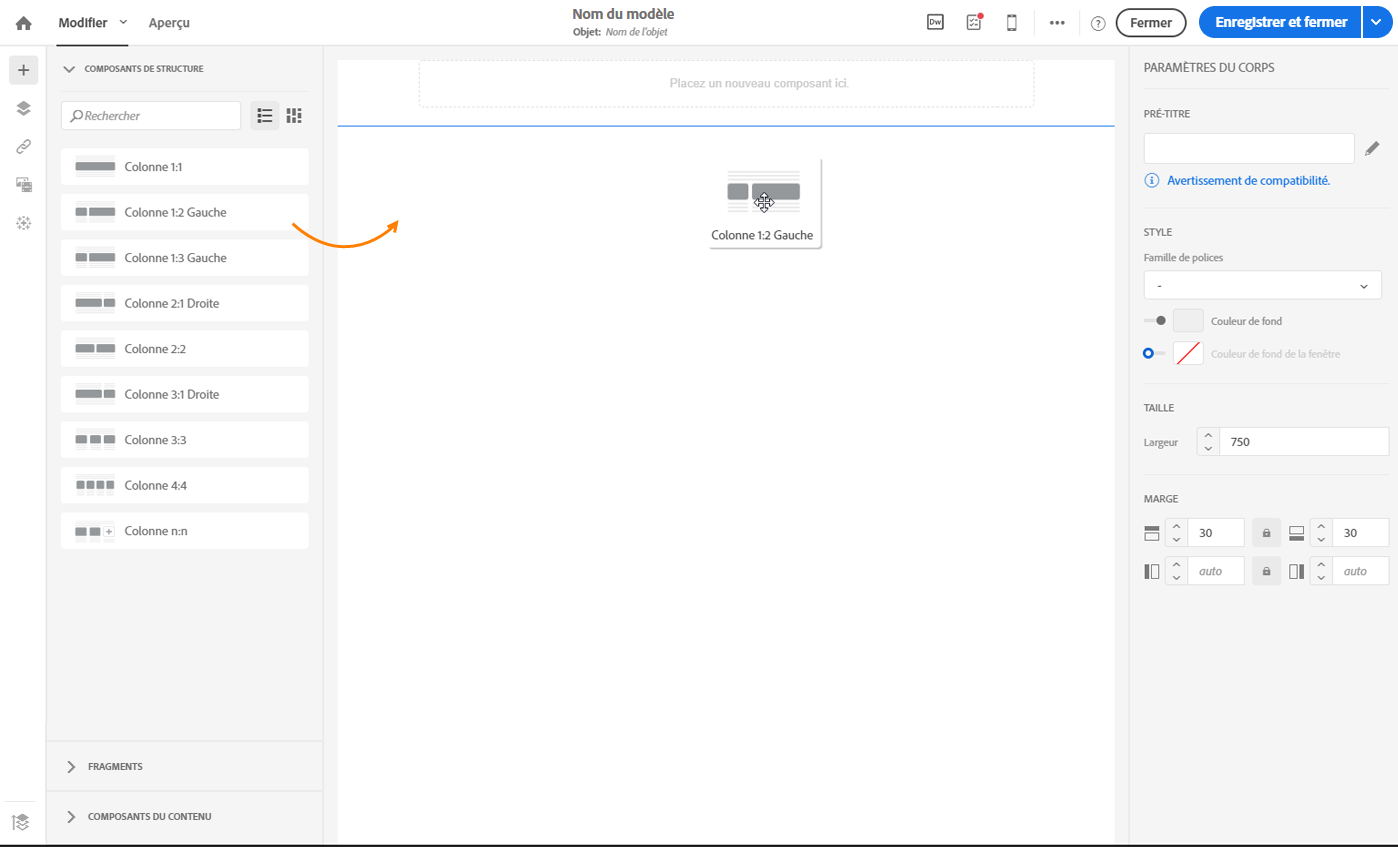Open the Avertissement de compatibilité link
1398x847 pixels.
1248,181
